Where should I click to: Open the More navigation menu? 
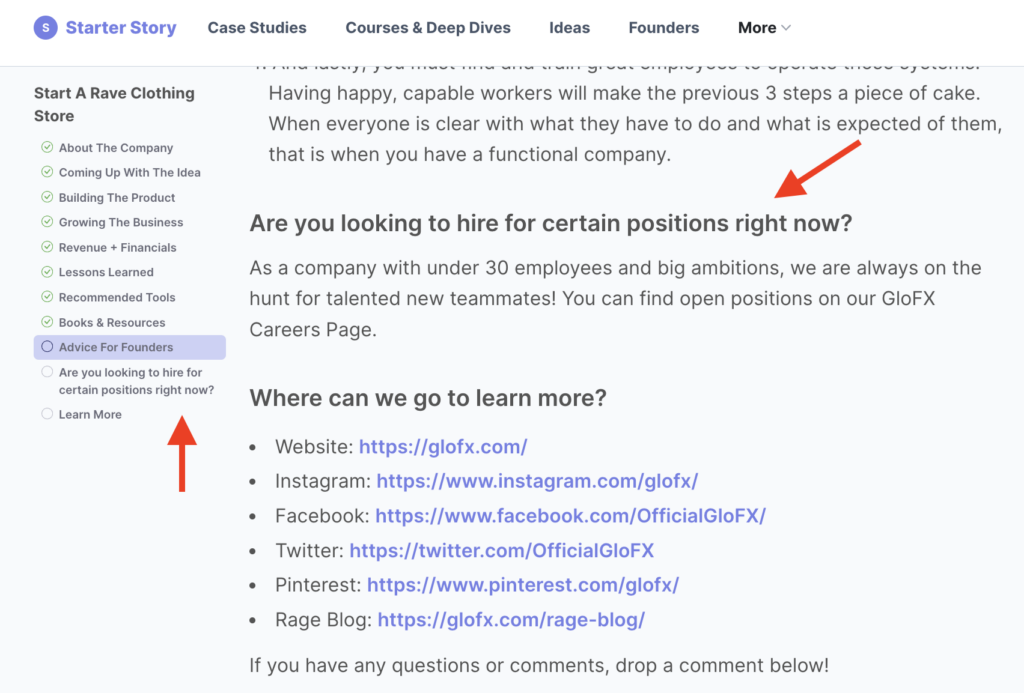(764, 27)
